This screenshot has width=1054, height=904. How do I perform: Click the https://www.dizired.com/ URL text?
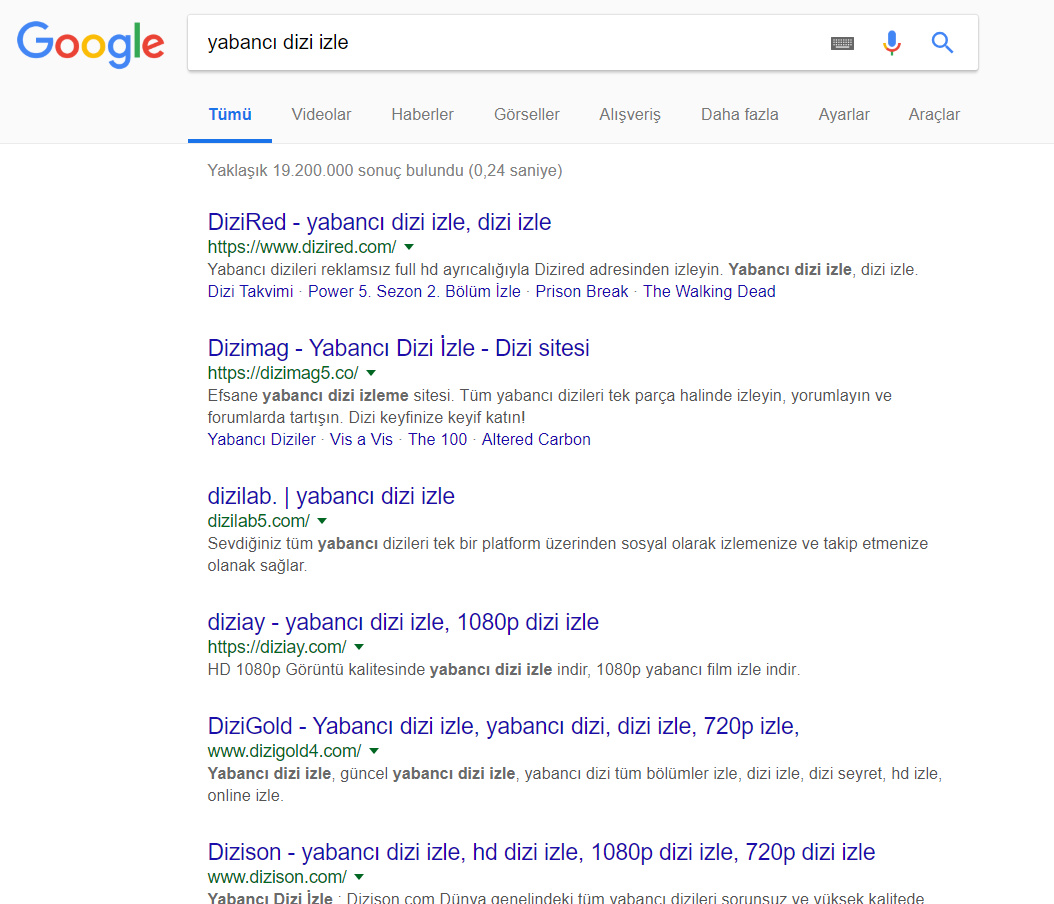302,247
